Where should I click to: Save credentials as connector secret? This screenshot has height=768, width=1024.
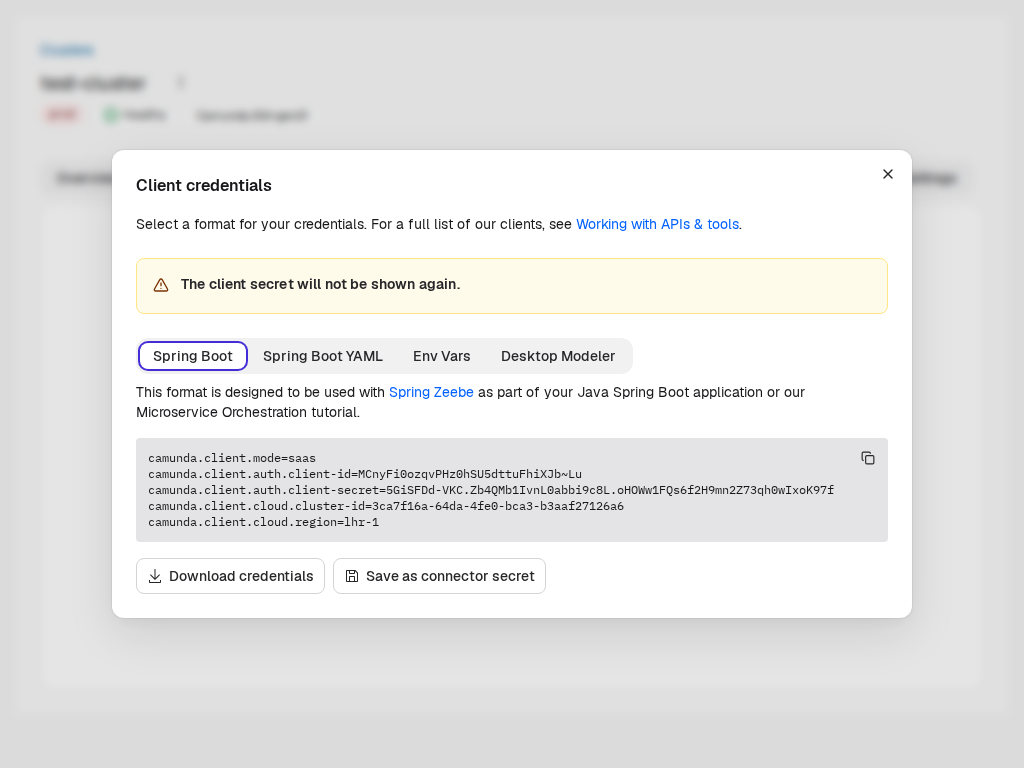[x=440, y=576]
